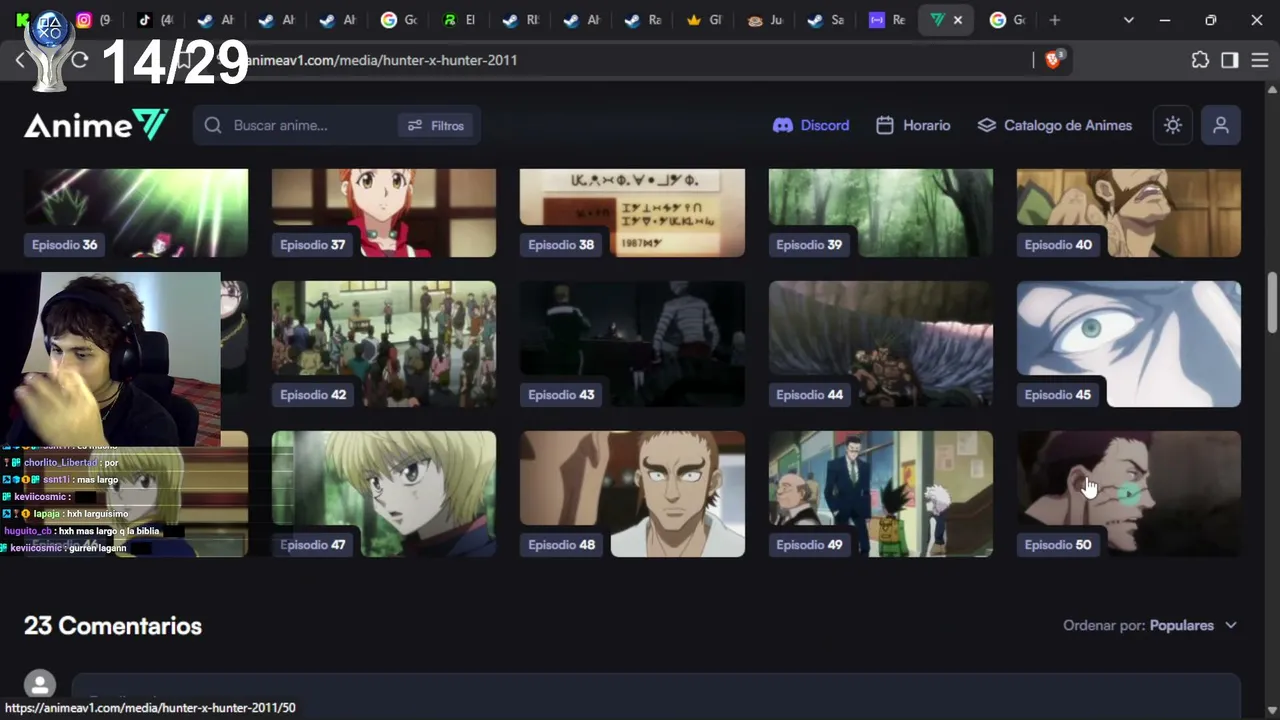Toggle the light/dark theme sun button
The image size is (1280, 720).
tap(1173, 125)
